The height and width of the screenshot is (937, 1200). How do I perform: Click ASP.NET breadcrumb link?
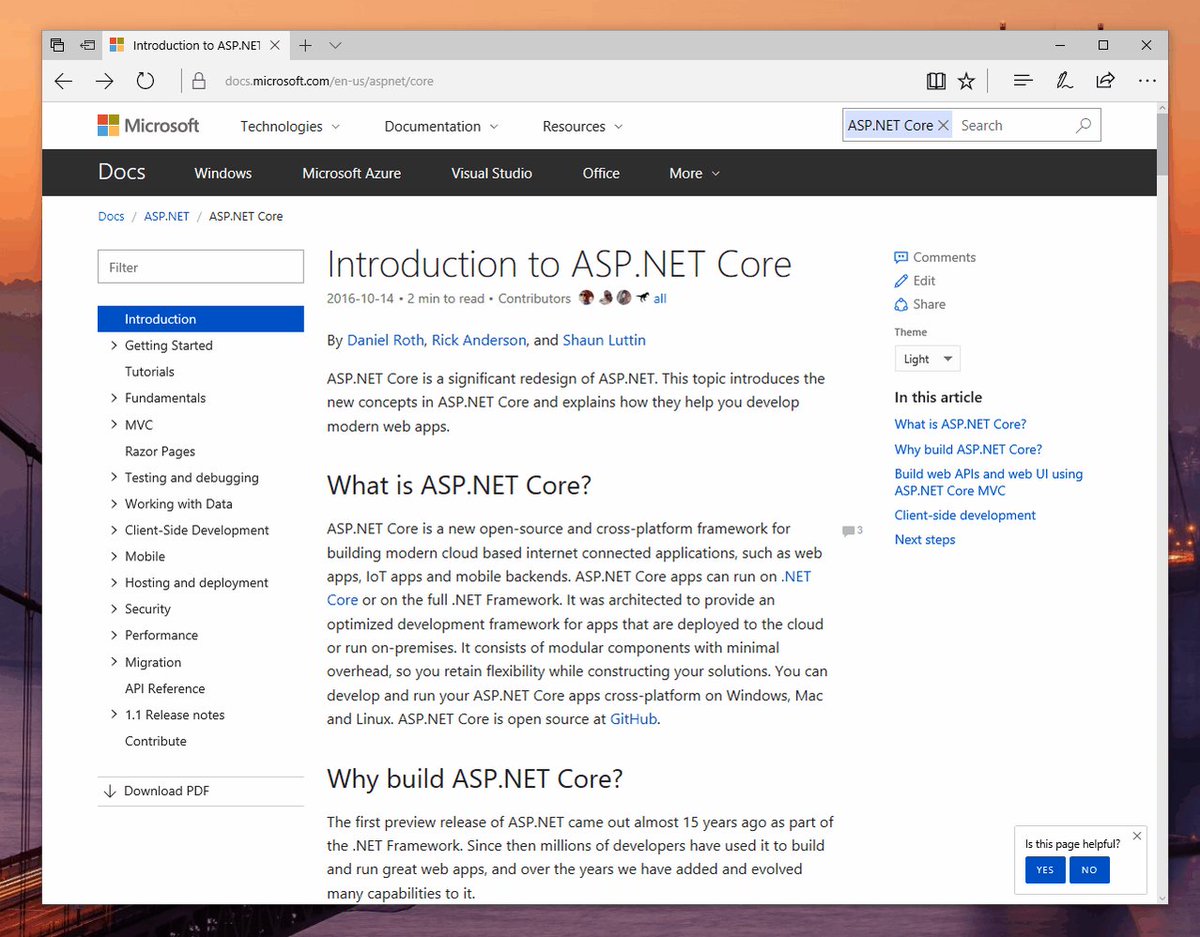[166, 216]
